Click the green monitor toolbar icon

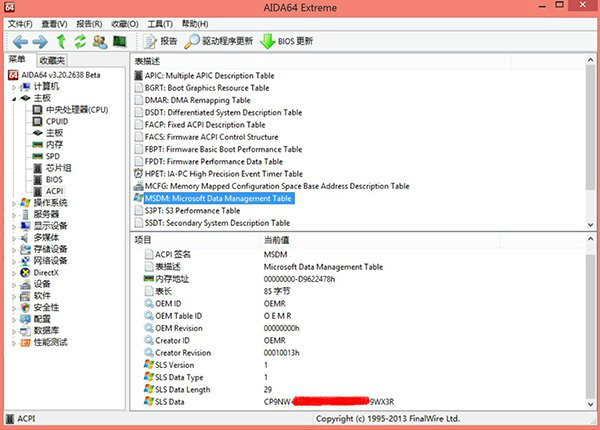pos(120,41)
